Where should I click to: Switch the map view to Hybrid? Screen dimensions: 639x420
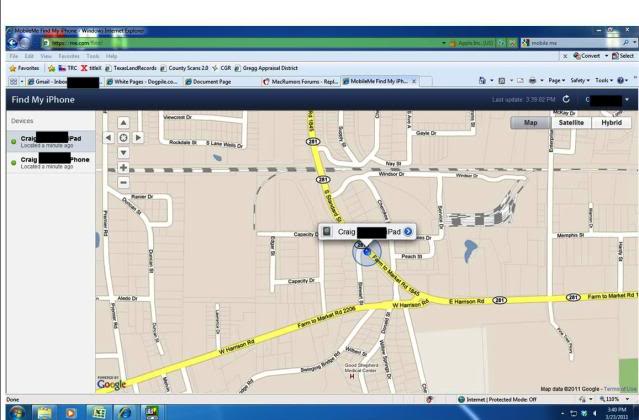[611, 123]
